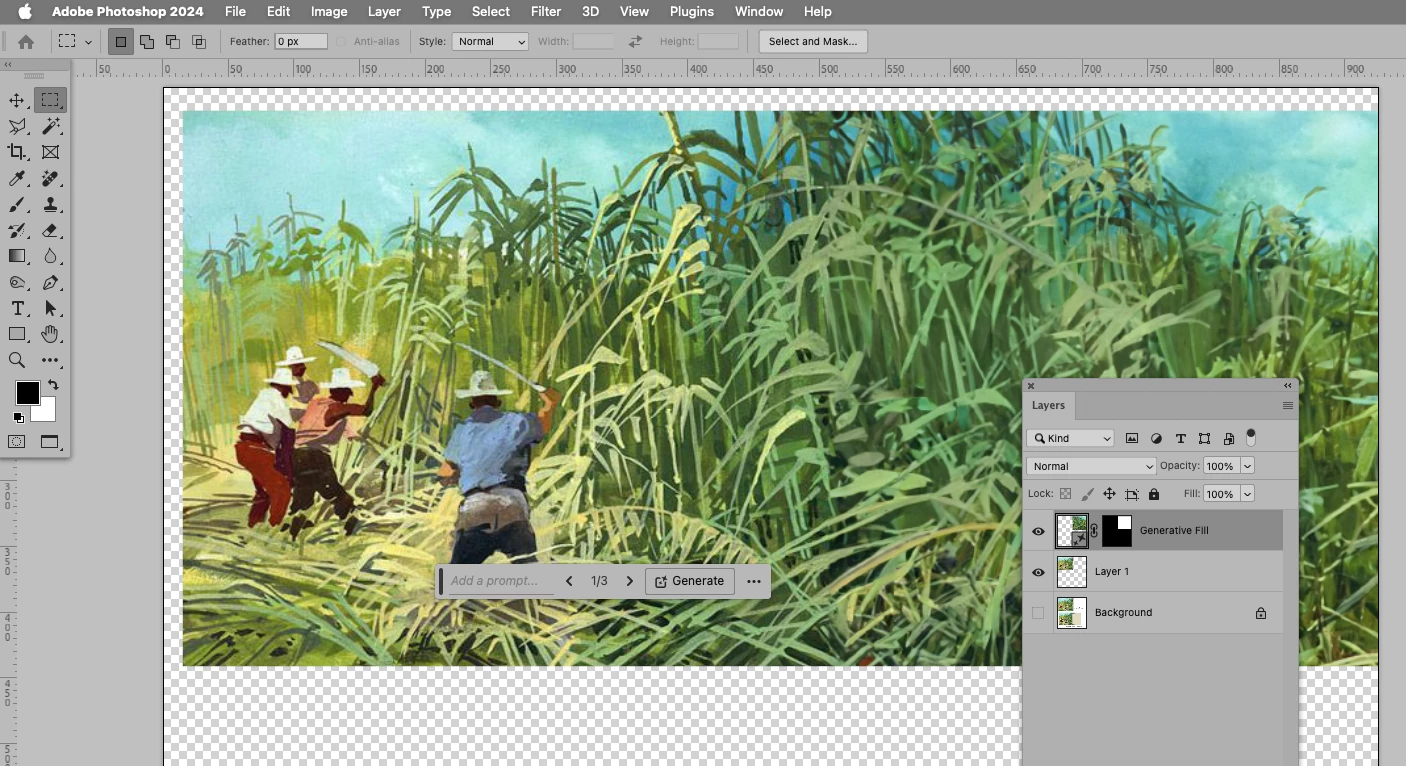Select the History Brush tool
Viewport: 1406px width, 766px height.
point(17,230)
